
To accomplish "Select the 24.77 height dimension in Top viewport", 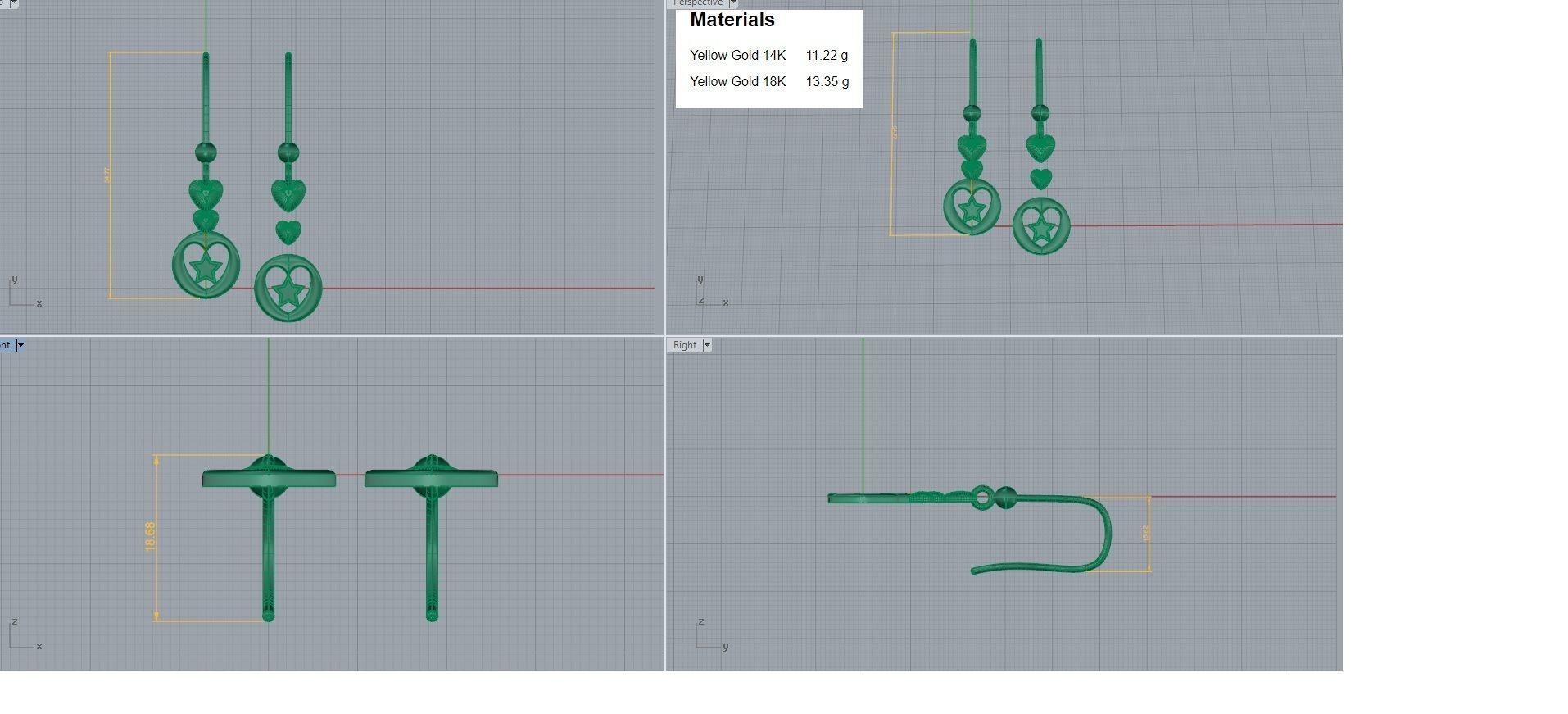I will point(106,175).
